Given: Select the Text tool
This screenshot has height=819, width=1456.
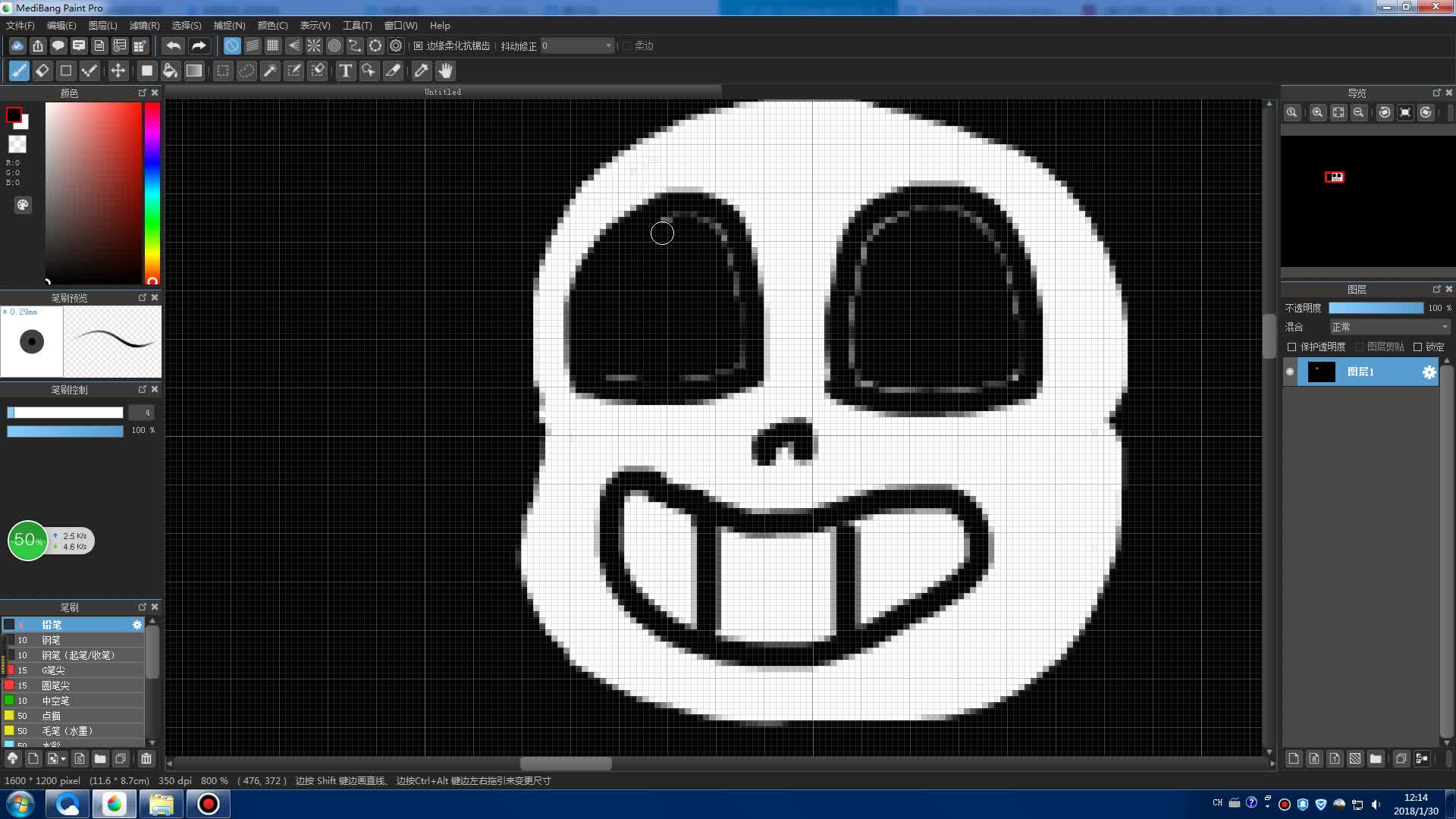Looking at the screenshot, I should pyautogui.click(x=346, y=71).
